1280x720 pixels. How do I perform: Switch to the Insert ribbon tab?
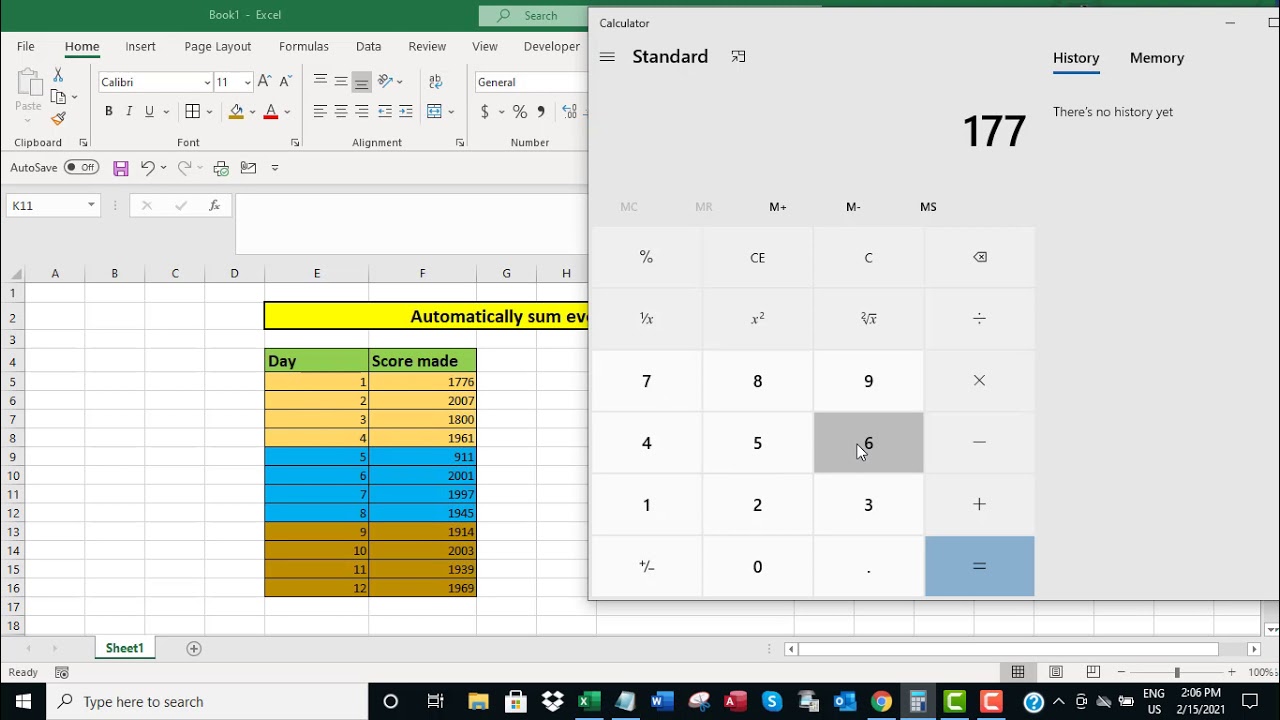(x=140, y=46)
